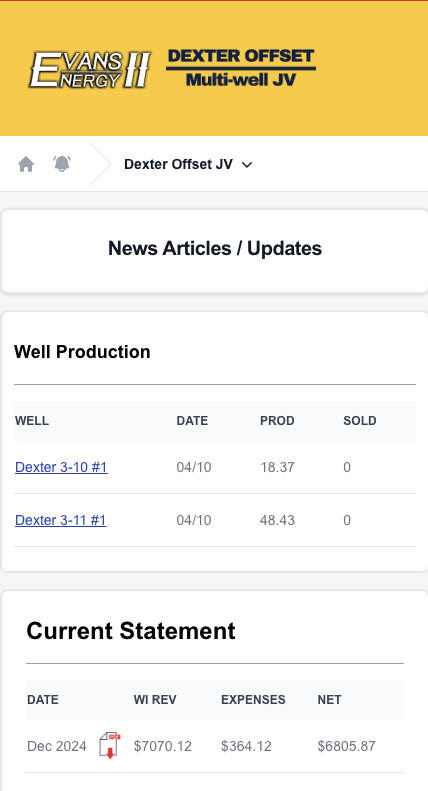Screen dimensions: 428x791
Task: Select the Dec 2024 statement date
Action: [x=57, y=746]
